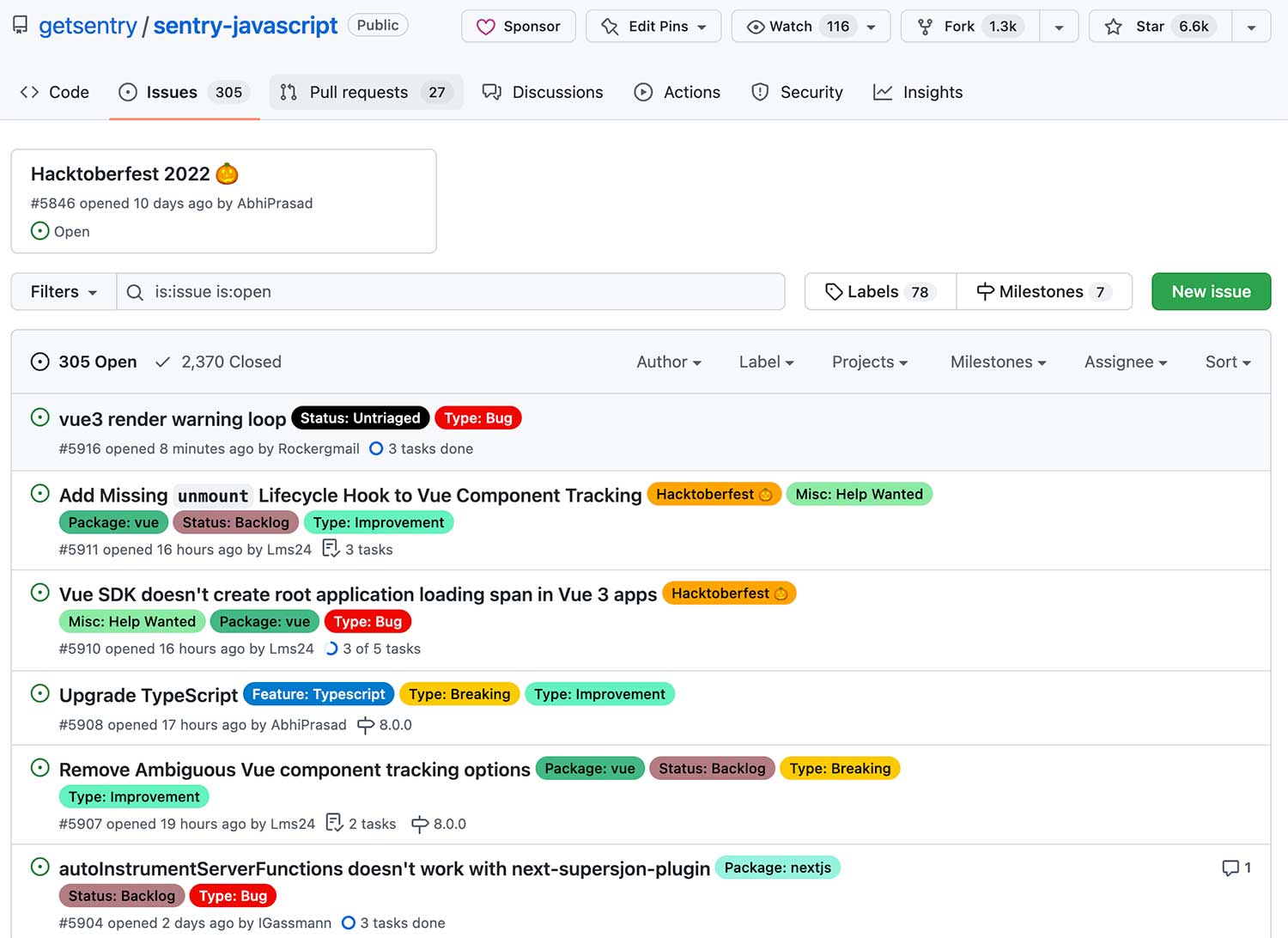Switch to the Security tab
Screen dimensions: 1288x938
coord(797,92)
